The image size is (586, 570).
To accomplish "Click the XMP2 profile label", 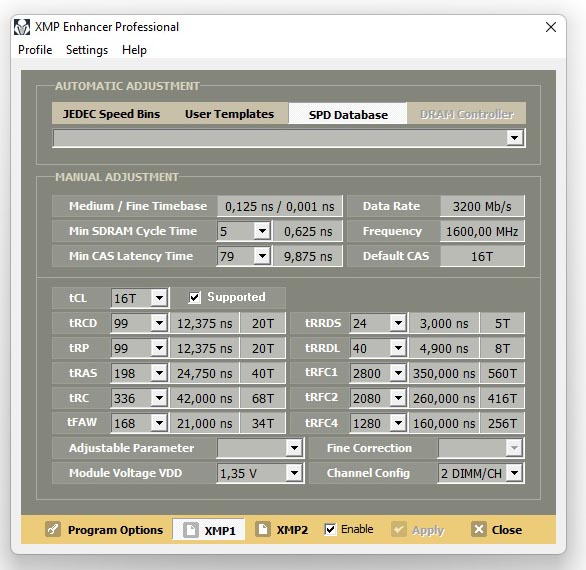I will pyautogui.click(x=292, y=530).
